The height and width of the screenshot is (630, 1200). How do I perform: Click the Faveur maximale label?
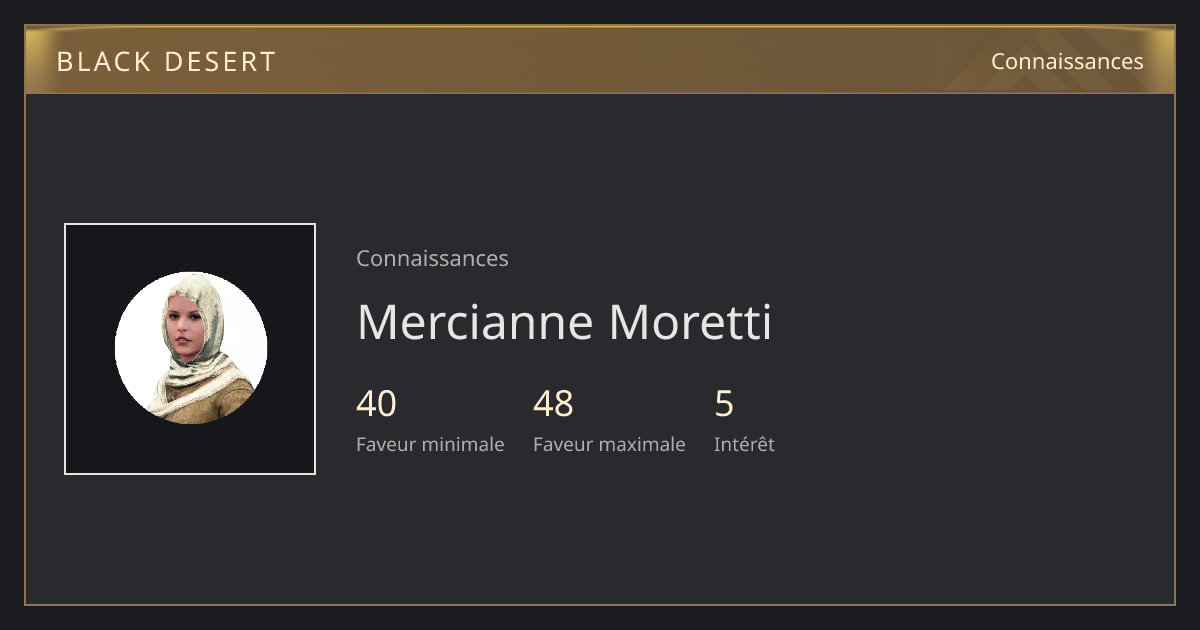point(609,444)
